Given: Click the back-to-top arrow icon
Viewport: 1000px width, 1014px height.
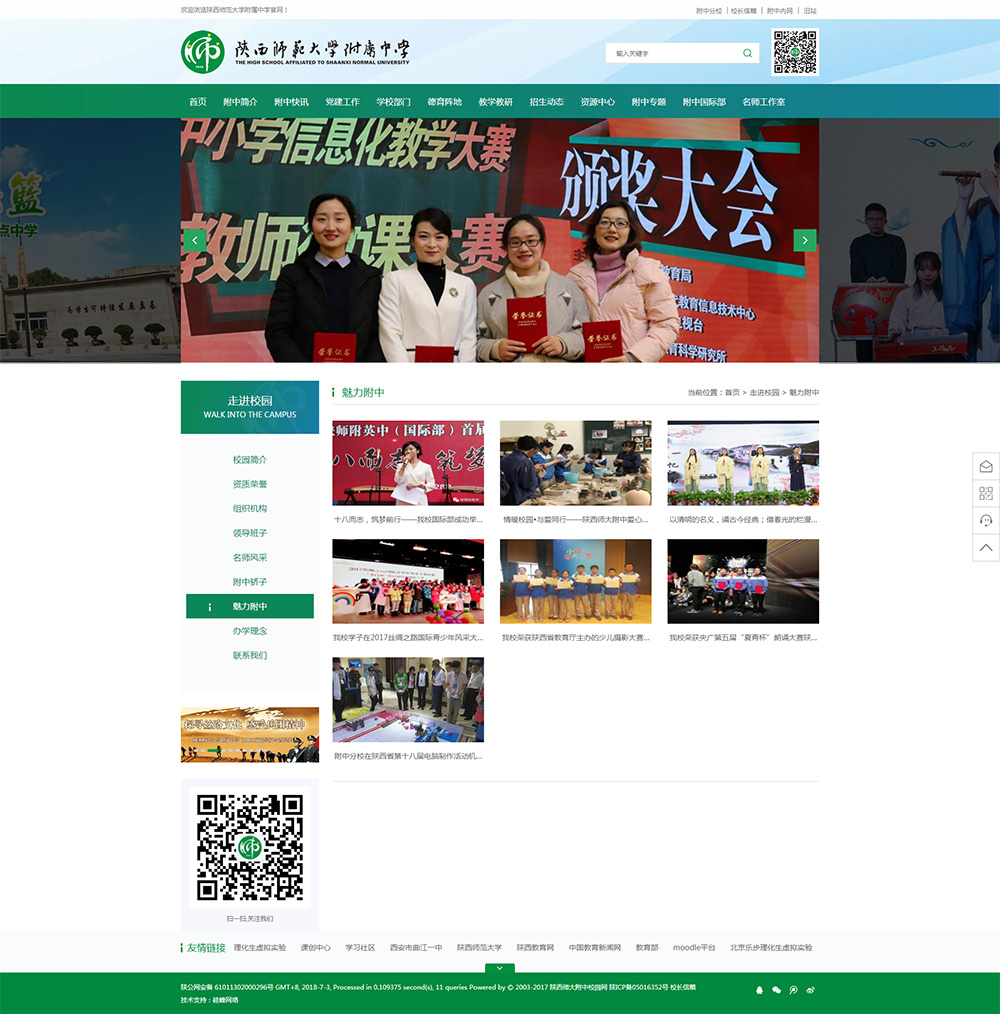Looking at the screenshot, I should (986, 547).
